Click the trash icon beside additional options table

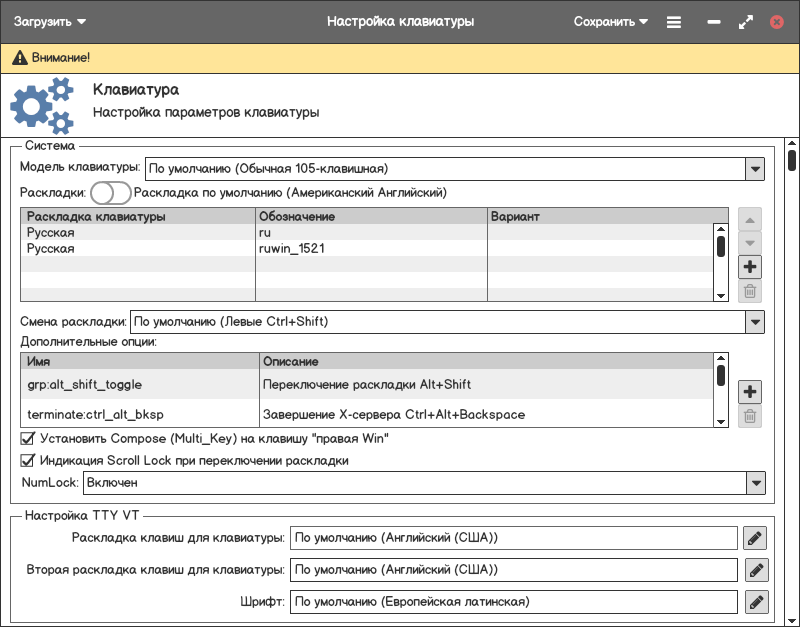tap(750, 417)
